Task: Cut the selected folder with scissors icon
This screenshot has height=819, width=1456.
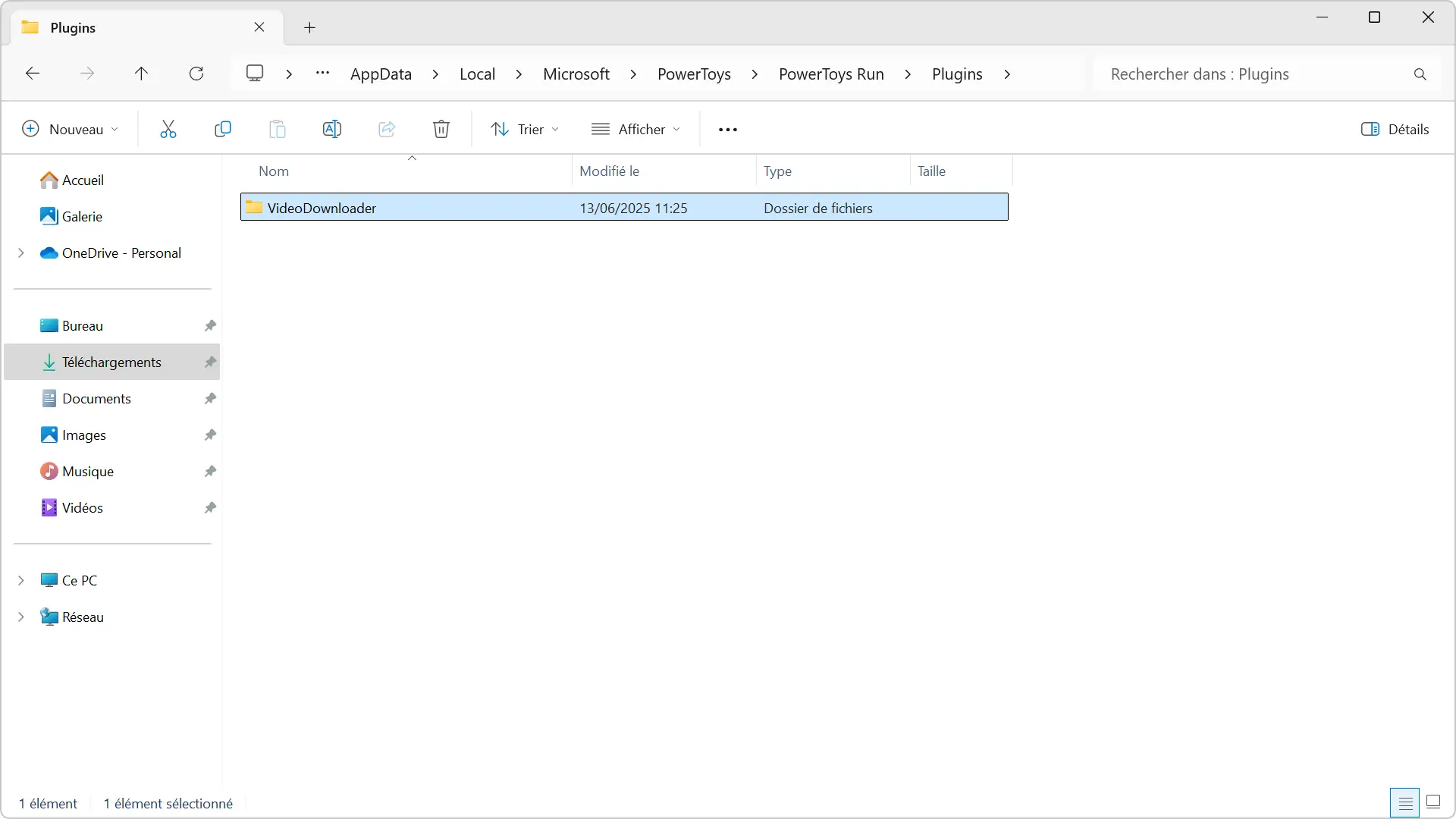Action: click(168, 129)
